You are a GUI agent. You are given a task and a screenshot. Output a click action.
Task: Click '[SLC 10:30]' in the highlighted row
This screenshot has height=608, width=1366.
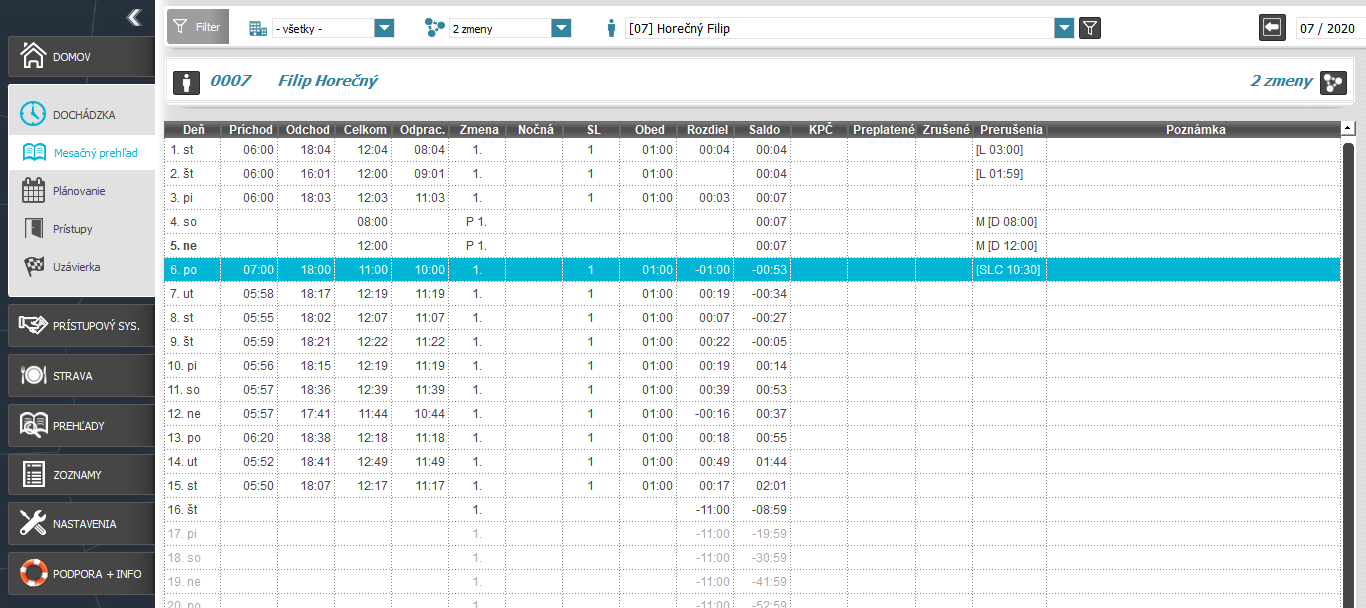coord(1007,270)
